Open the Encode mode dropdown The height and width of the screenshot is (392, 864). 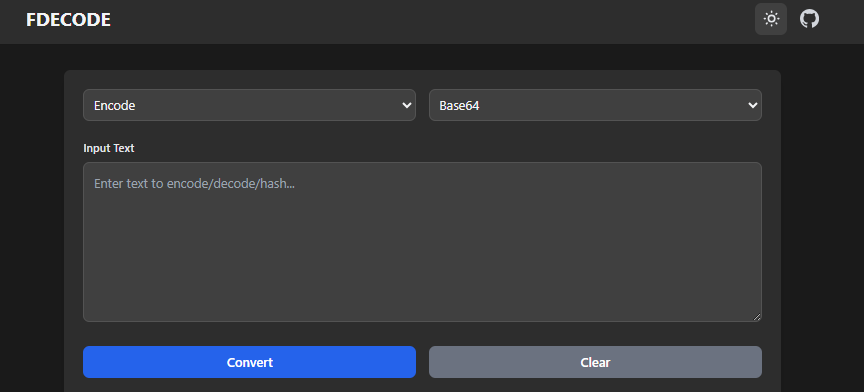point(249,105)
